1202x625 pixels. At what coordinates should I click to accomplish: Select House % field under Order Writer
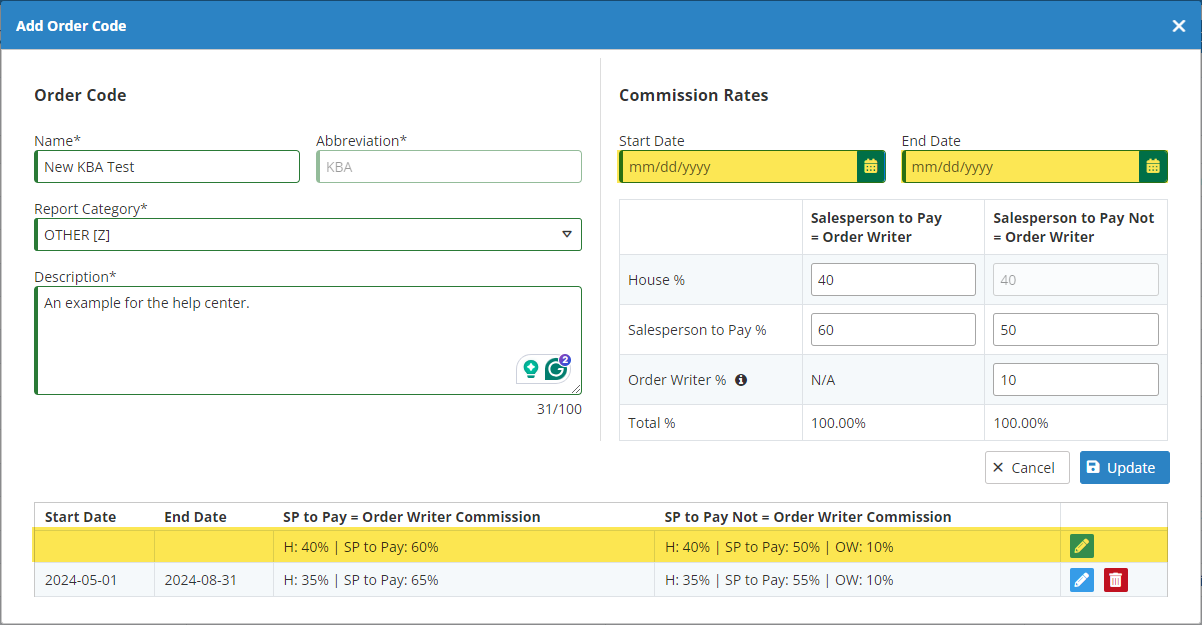(x=893, y=280)
